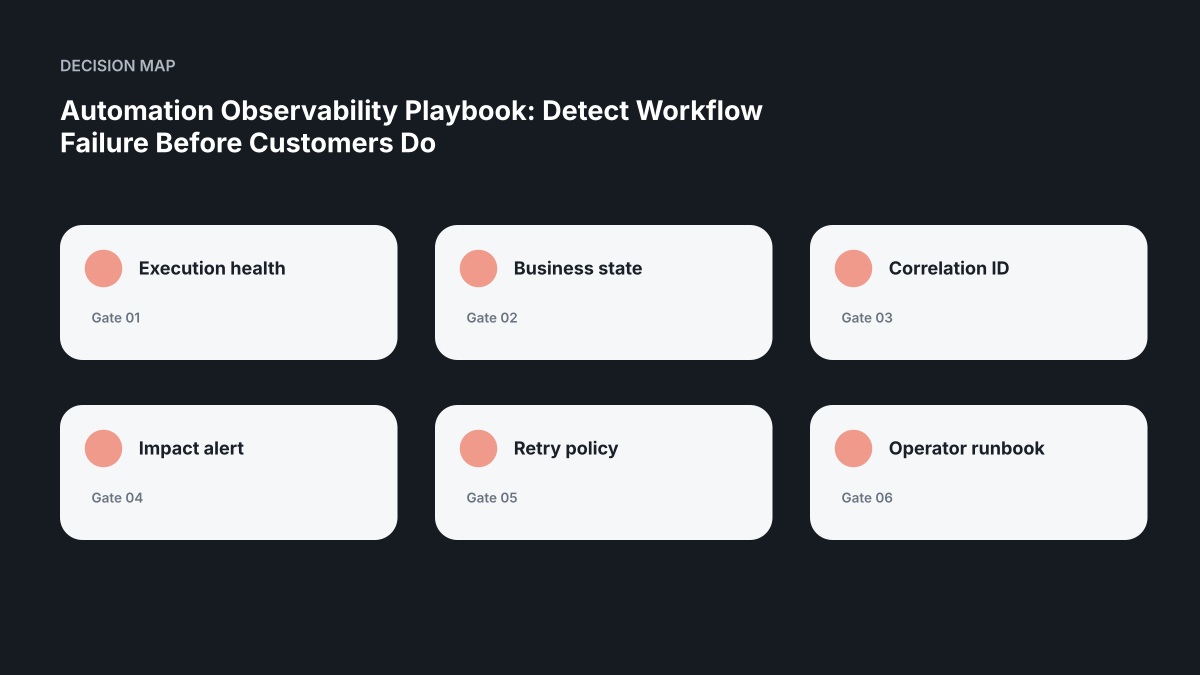Image resolution: width=1200 pixels, height=675 pixels.
Task: Click the Gate 03 label
Action: click(x=867, y=318)
